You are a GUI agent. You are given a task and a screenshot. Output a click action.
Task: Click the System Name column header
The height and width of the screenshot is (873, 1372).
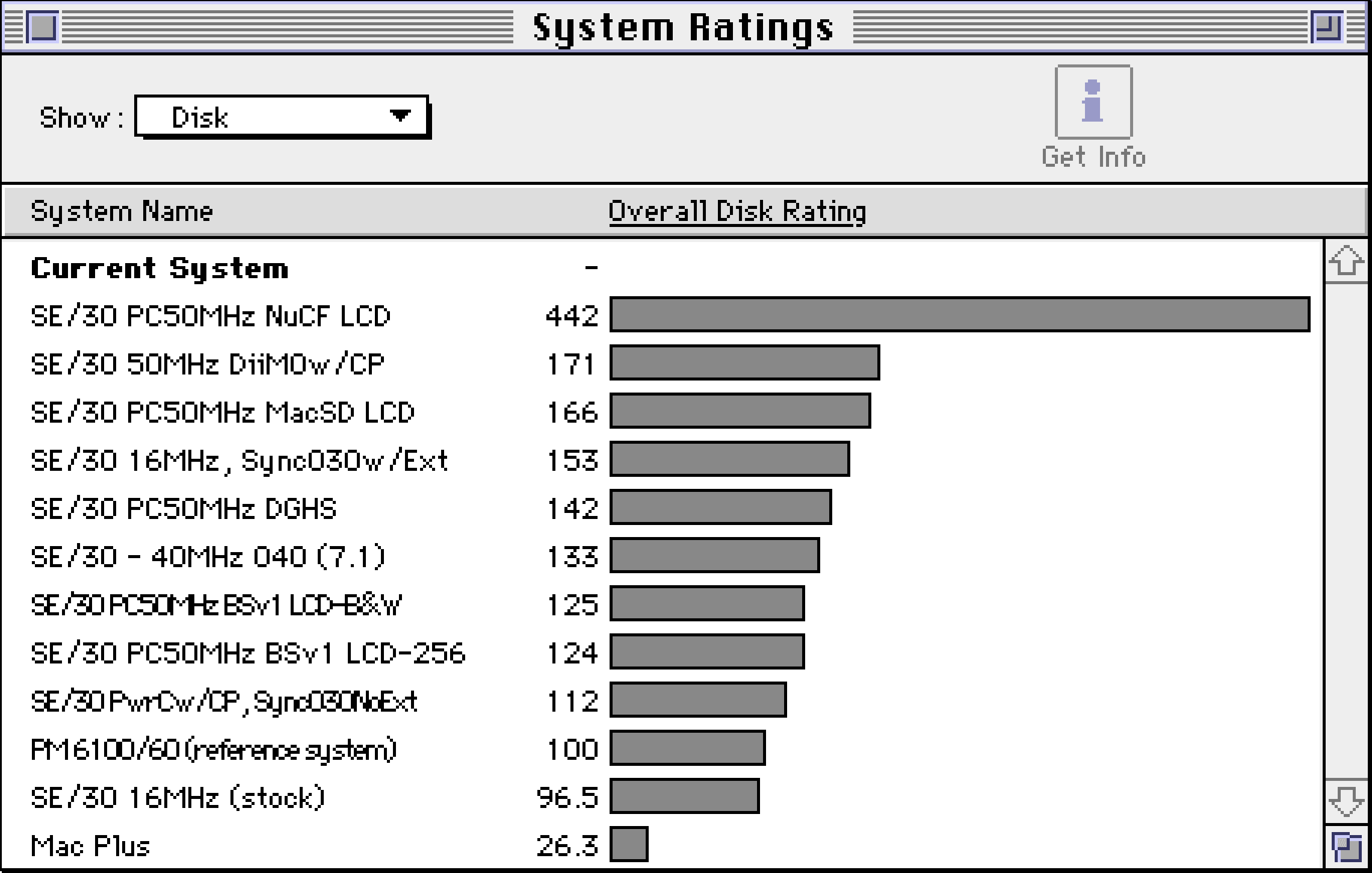pyautogui.click(x=122, y=211)
